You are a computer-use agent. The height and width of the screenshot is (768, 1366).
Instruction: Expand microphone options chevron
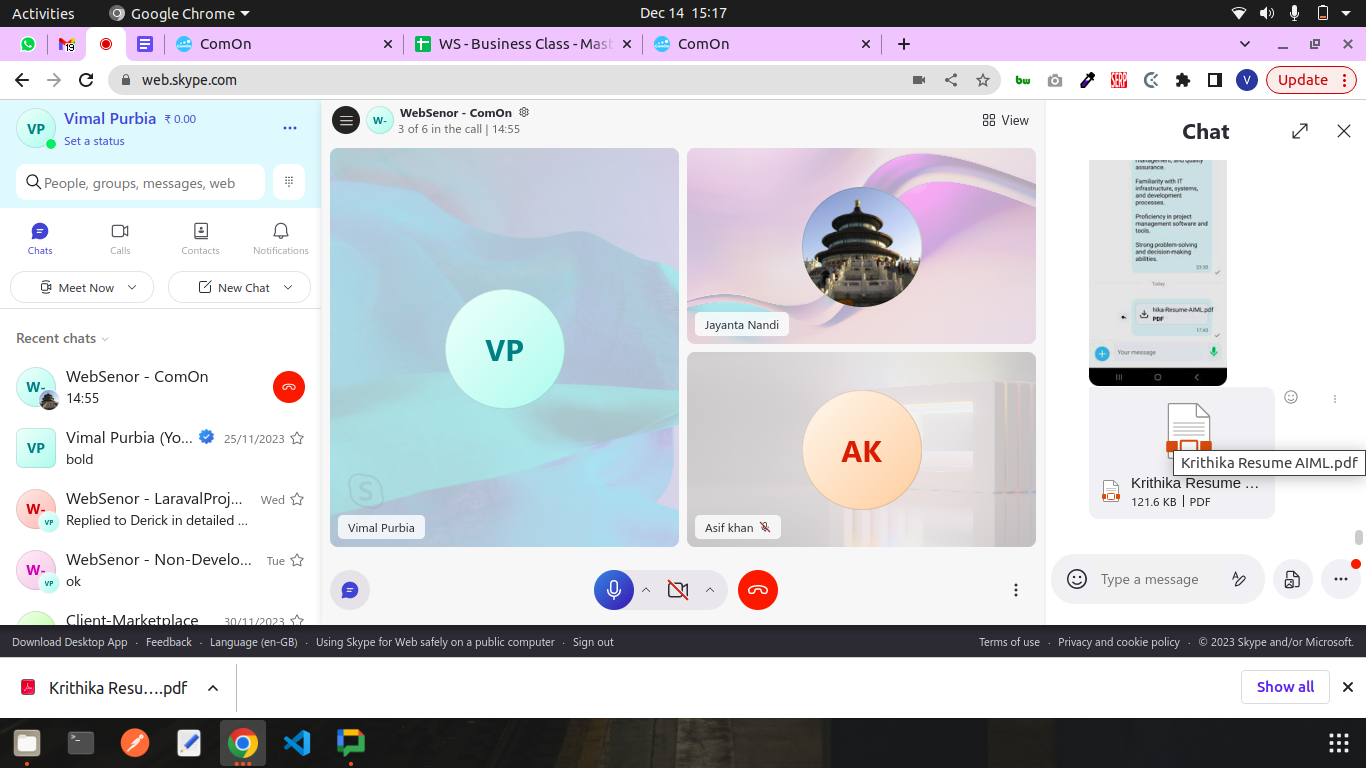click(x=646, y=590)
